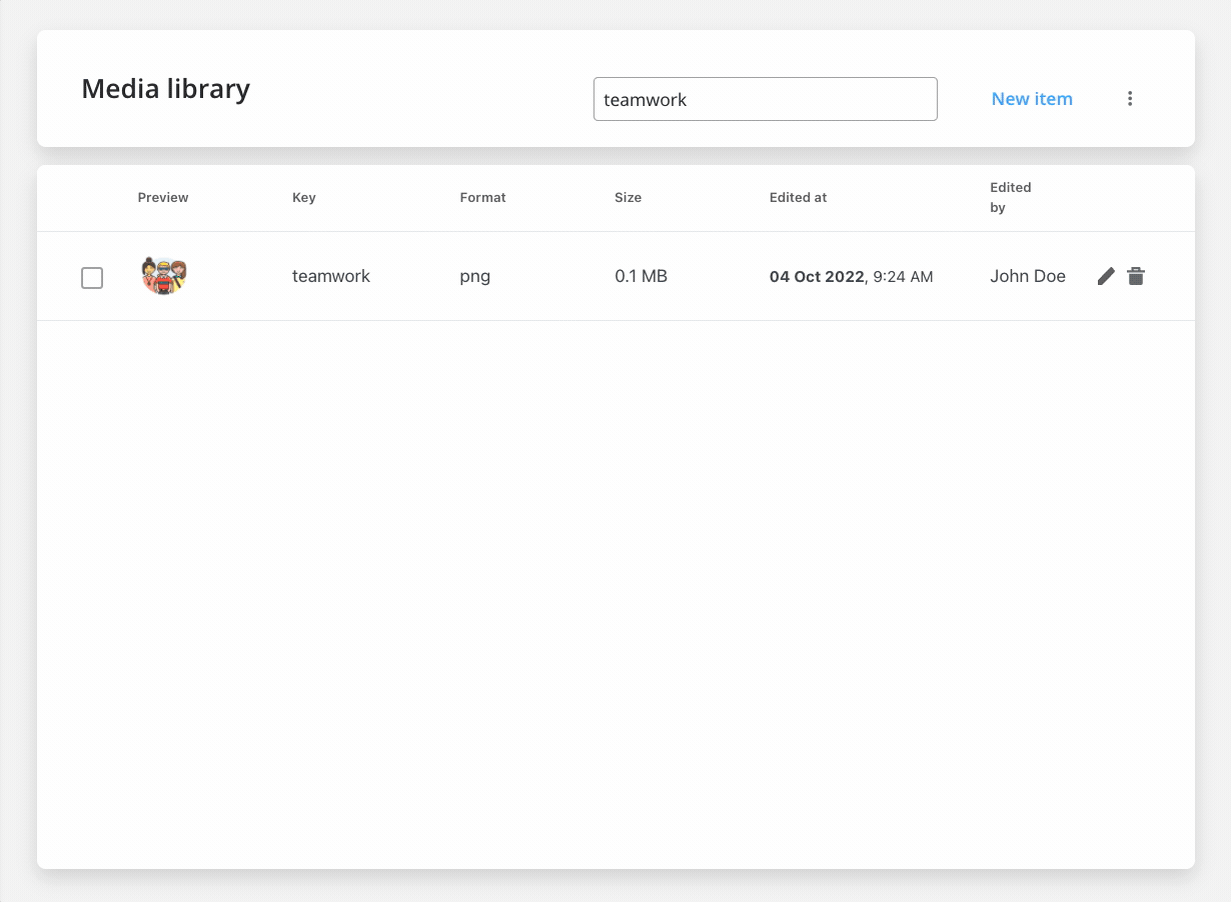Click the Preview column header
Viewport: 1231px width, 902px height.
click(x=163, y=198)
